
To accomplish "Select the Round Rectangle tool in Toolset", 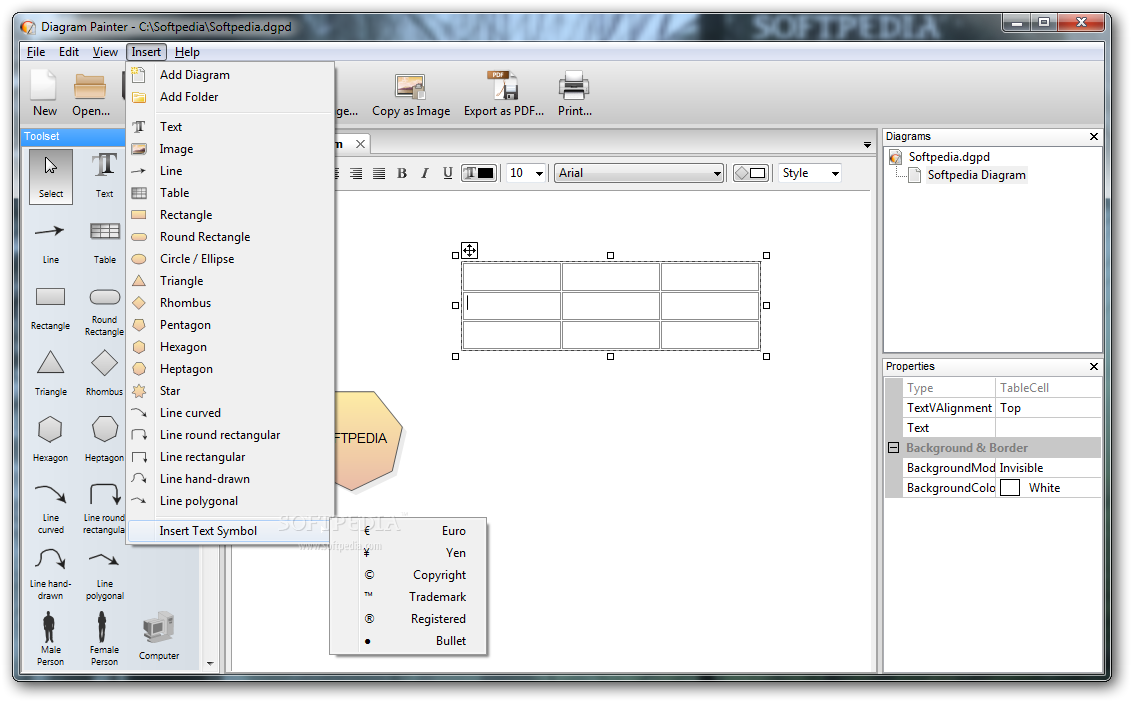I will point(105,310).
